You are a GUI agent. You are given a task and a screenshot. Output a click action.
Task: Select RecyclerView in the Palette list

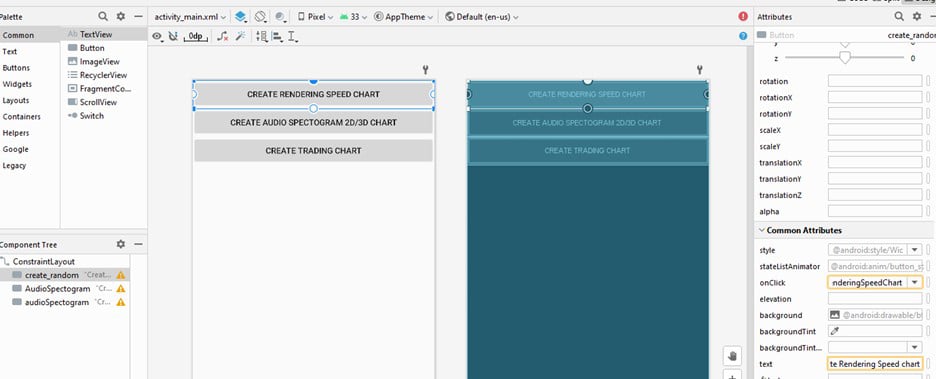tap(103, 75)
